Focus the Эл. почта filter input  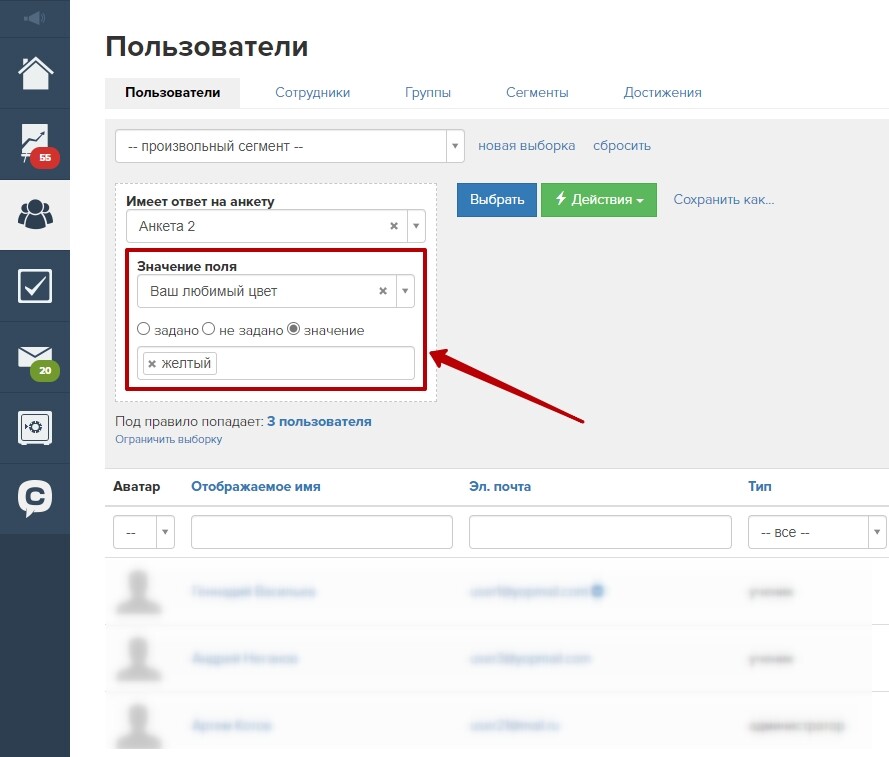[x=600, y=532]
